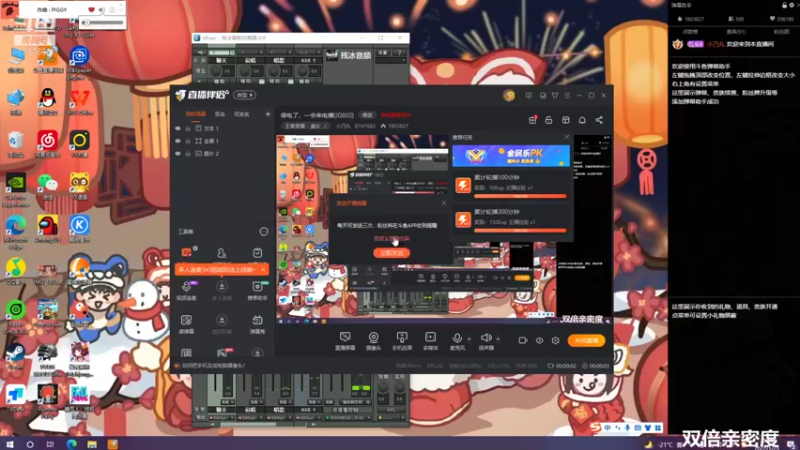
Task: Switch to the second scene tab
Action: coord(220,114)
